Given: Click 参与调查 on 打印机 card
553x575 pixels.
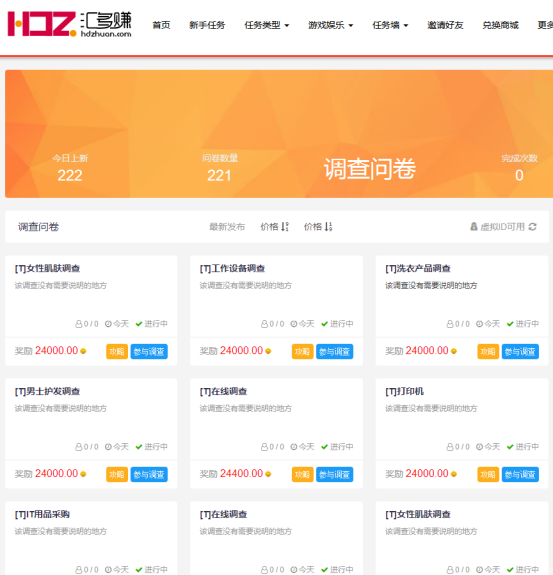Looking at the screenshot, I should pos(520,474).
